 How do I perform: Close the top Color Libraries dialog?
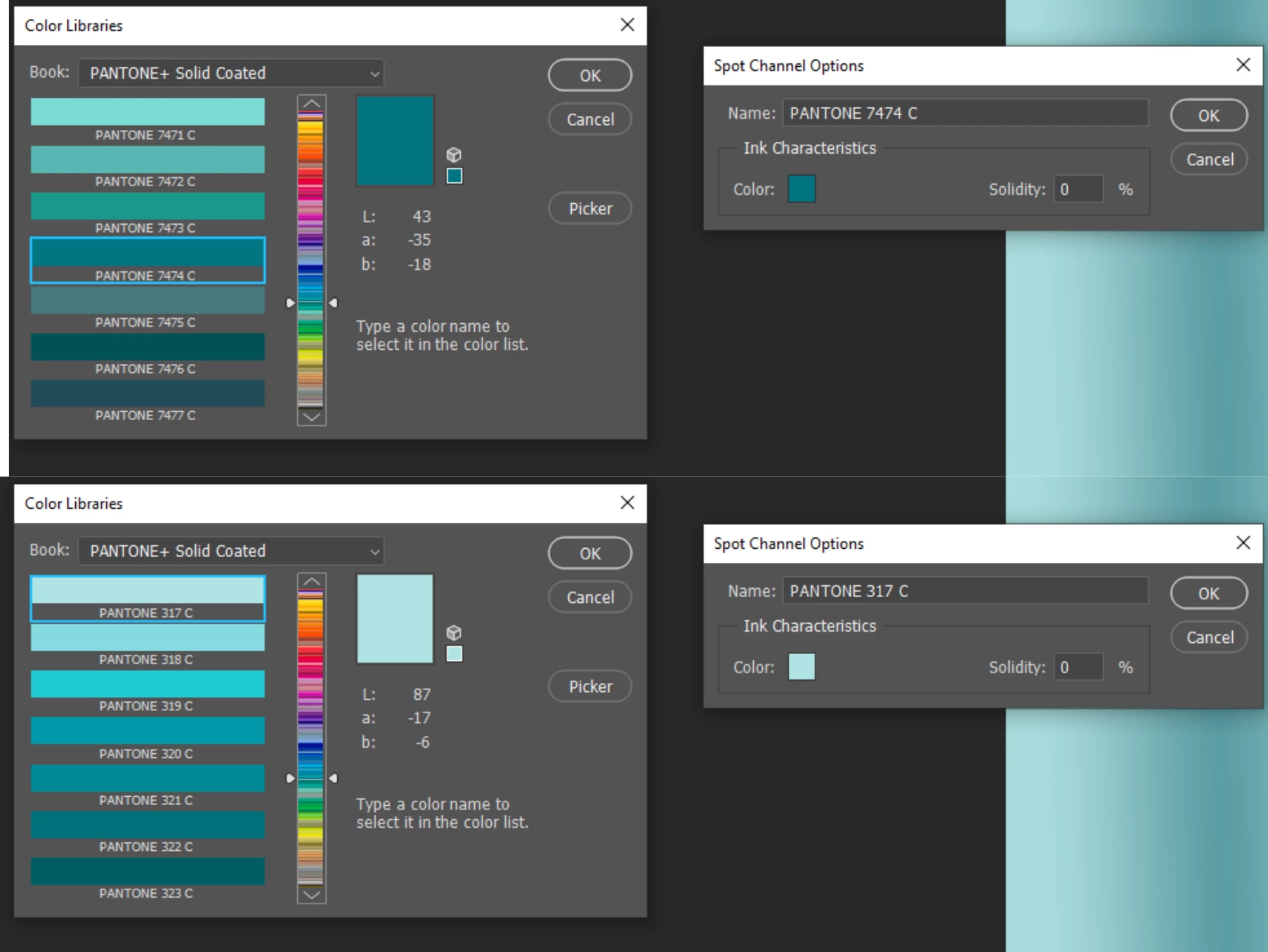[x=627, y=25]
